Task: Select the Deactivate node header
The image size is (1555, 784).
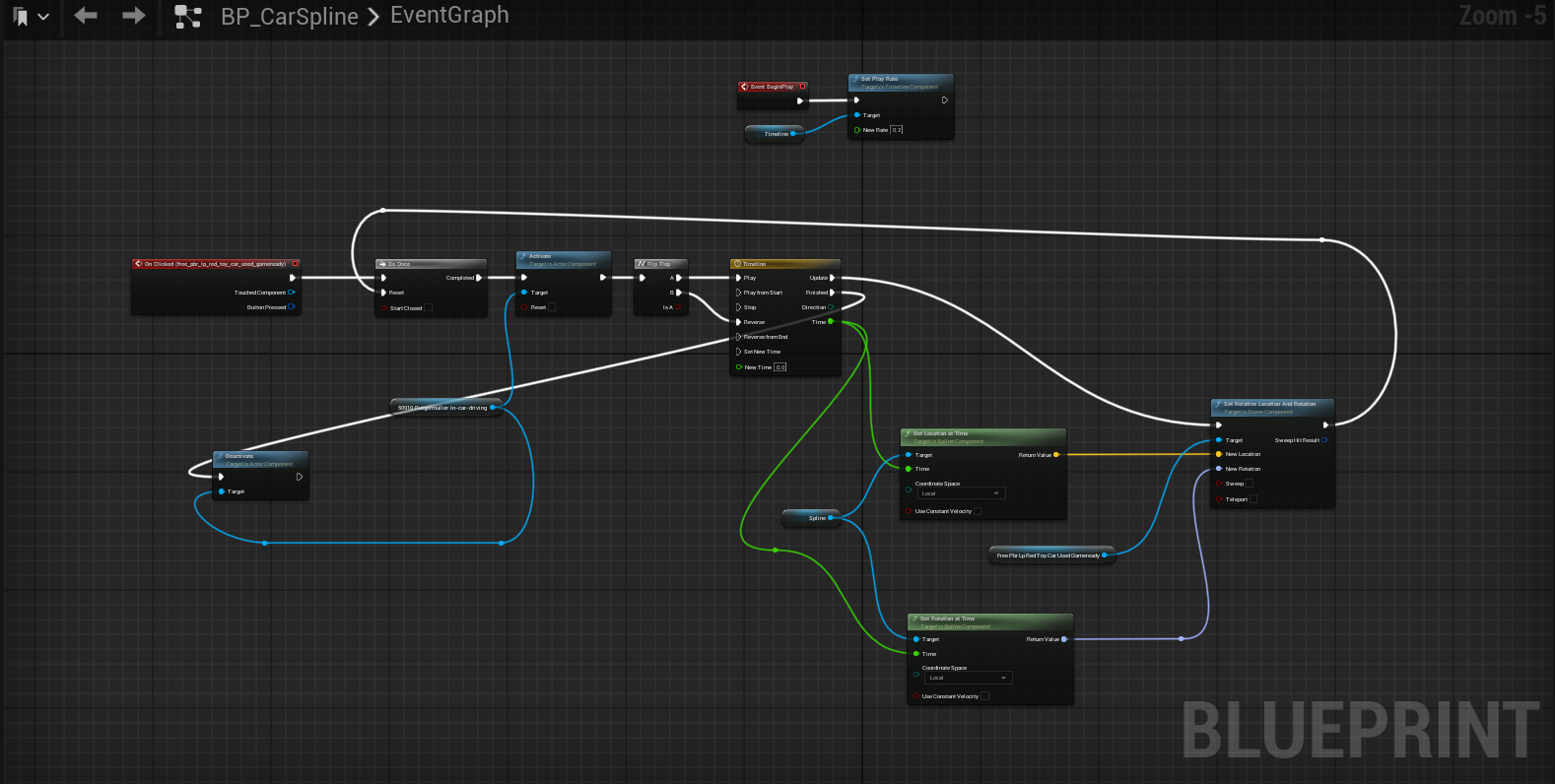Action: click(260, 459)
